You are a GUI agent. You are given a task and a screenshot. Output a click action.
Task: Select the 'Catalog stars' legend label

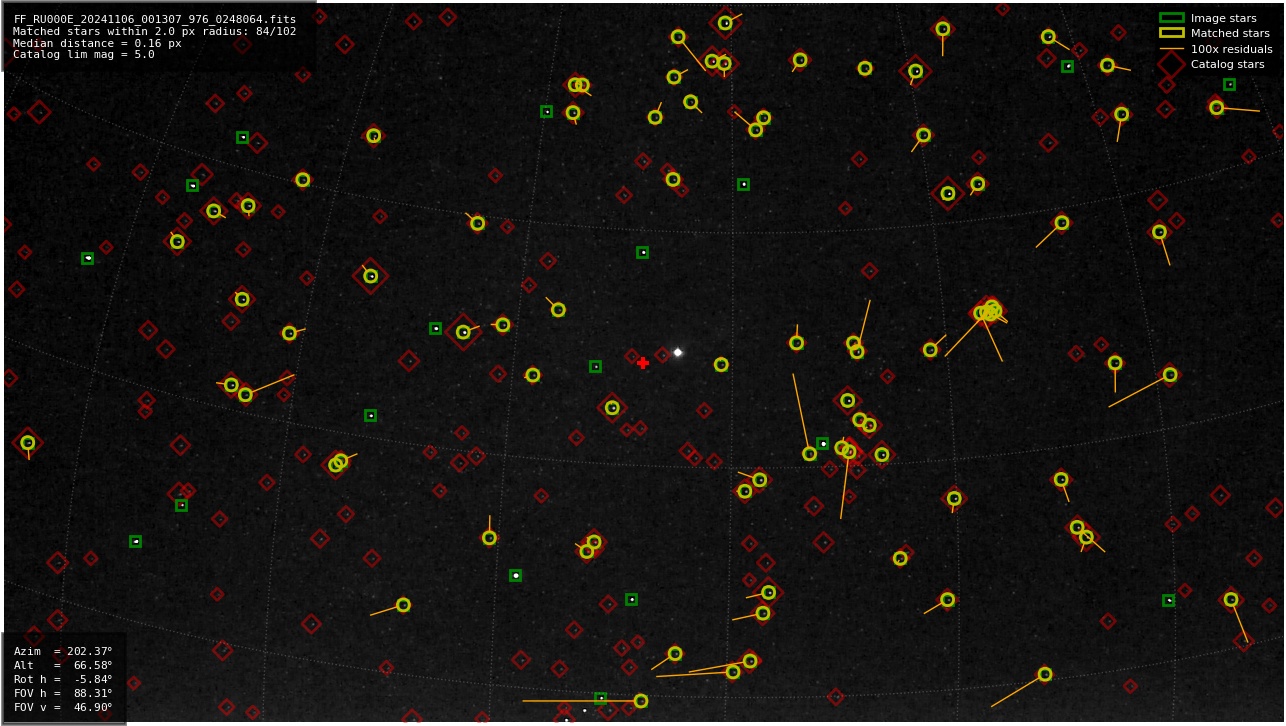click(1227, 64)
